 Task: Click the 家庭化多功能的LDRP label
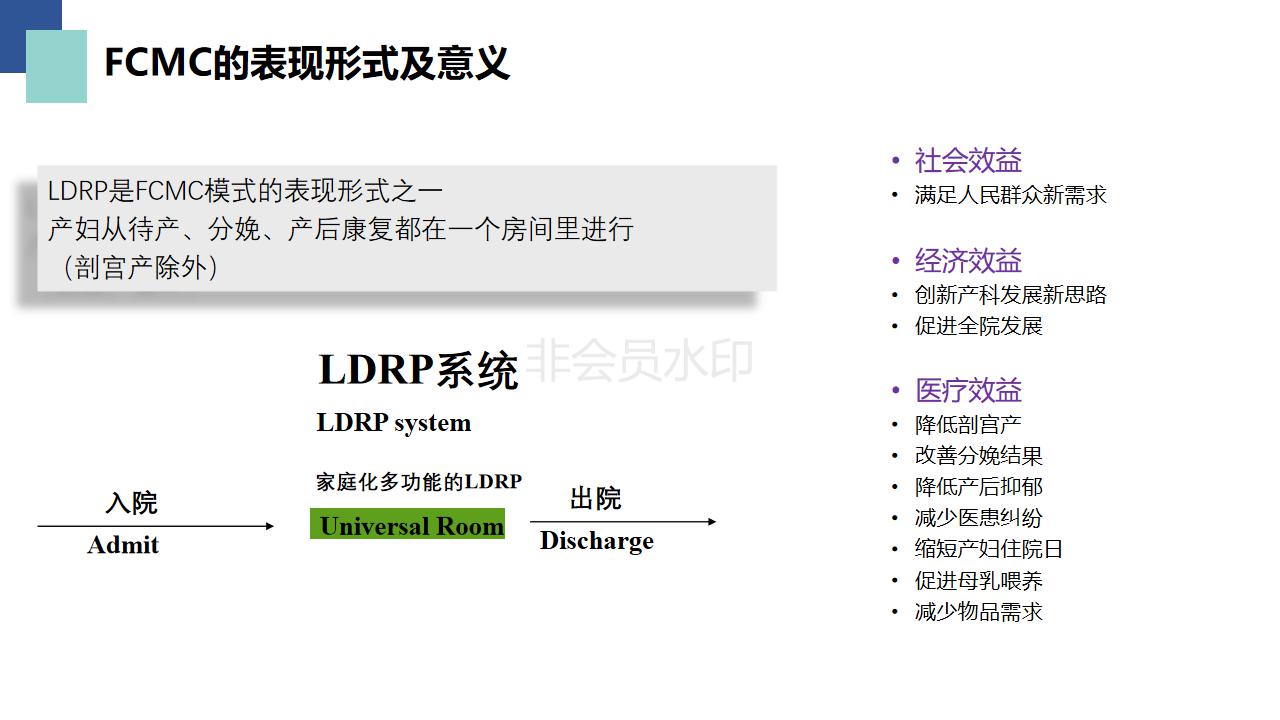point(419,482)
